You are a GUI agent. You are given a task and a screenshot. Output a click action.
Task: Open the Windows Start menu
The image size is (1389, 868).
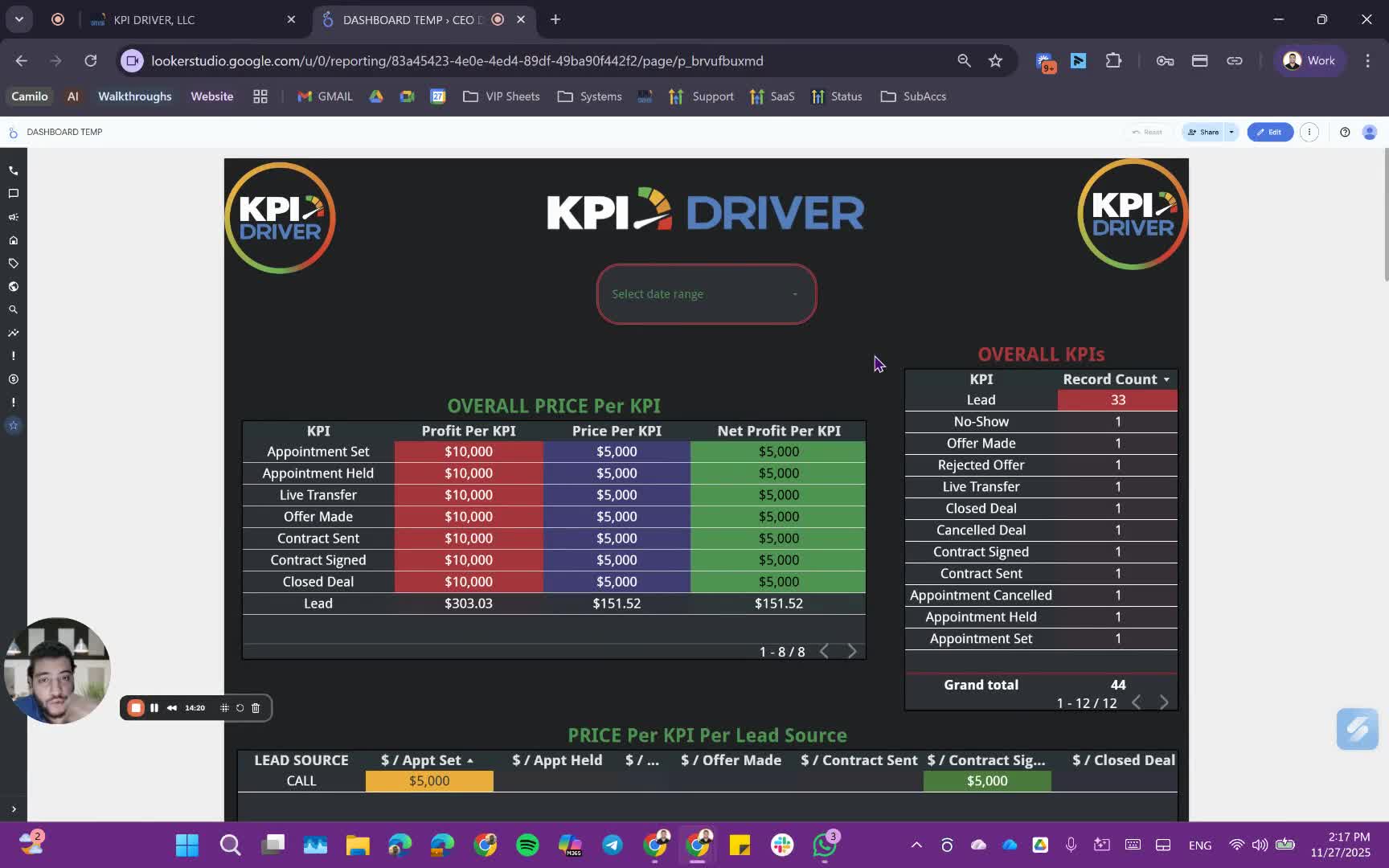click(187, 845)
